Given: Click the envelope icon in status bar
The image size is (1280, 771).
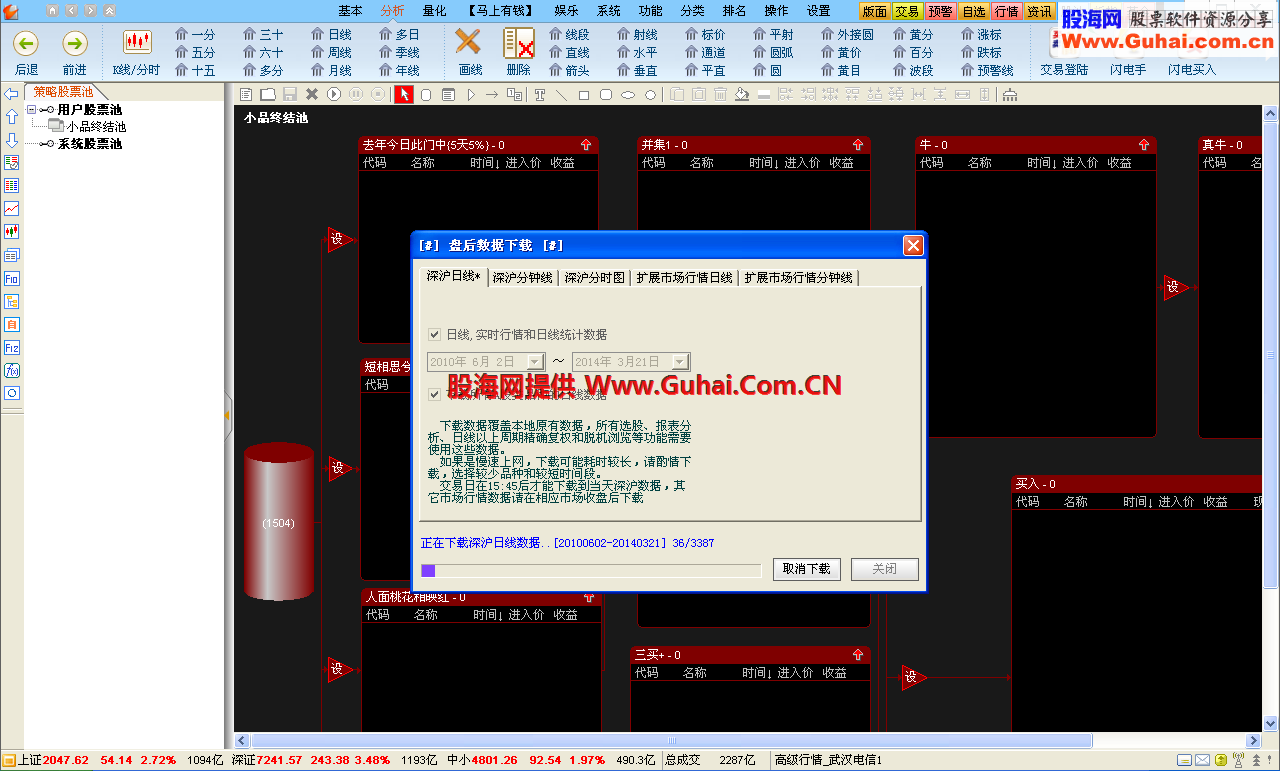Looking at the screenshot, I should coord(1203,761).
